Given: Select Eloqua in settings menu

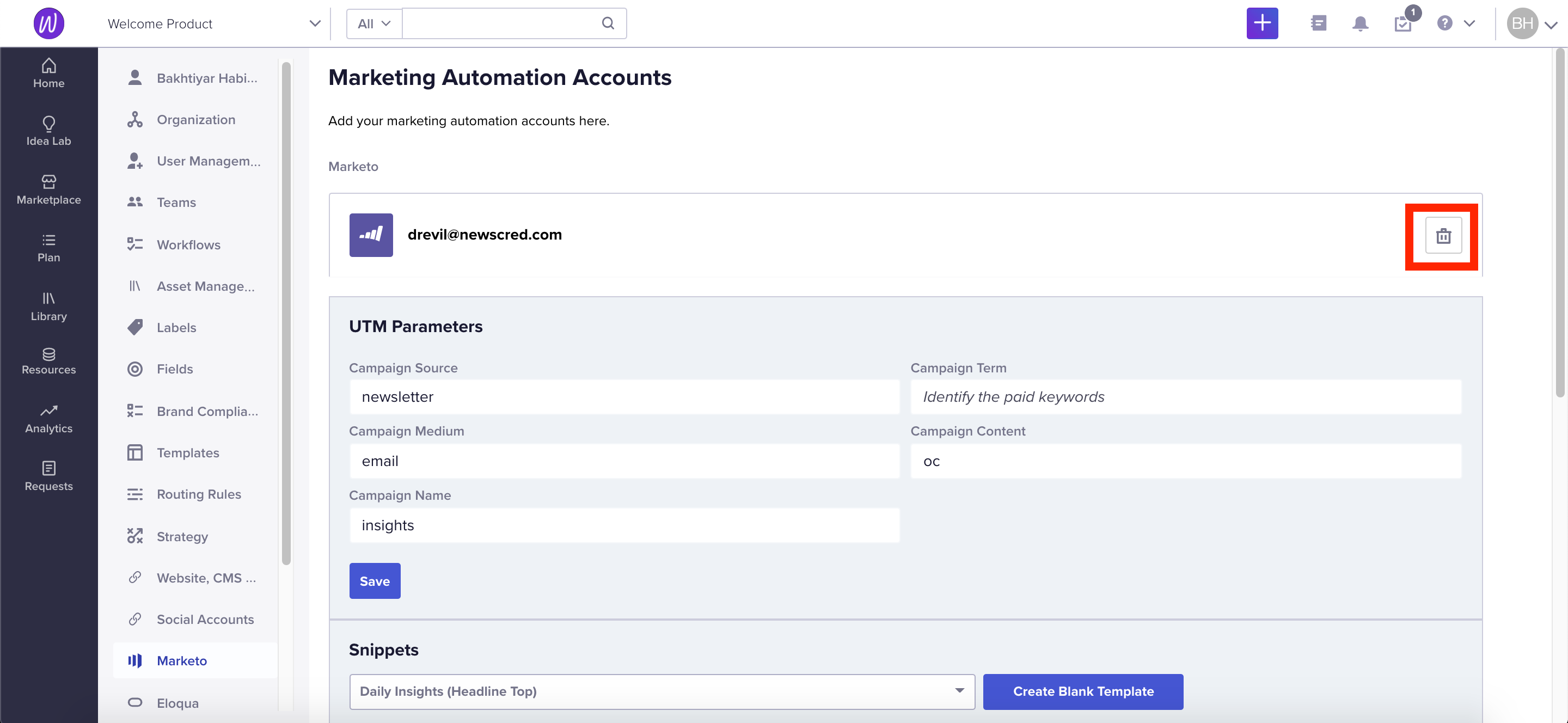Looking at the screenshot, I should (x=195, y=703).
